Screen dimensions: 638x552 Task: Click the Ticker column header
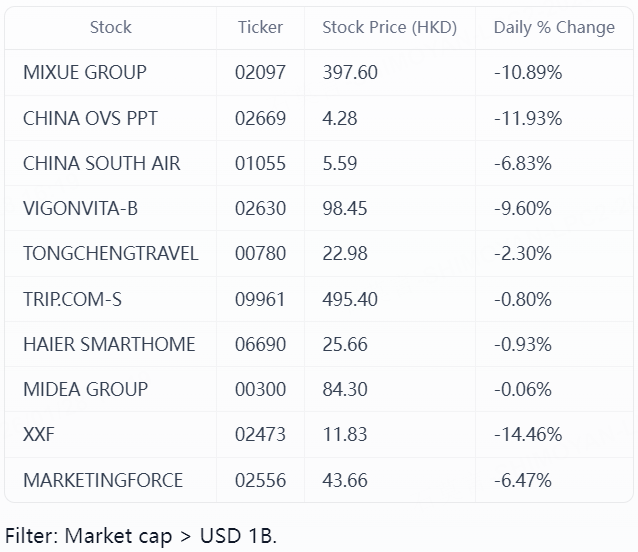click(260, 28)
